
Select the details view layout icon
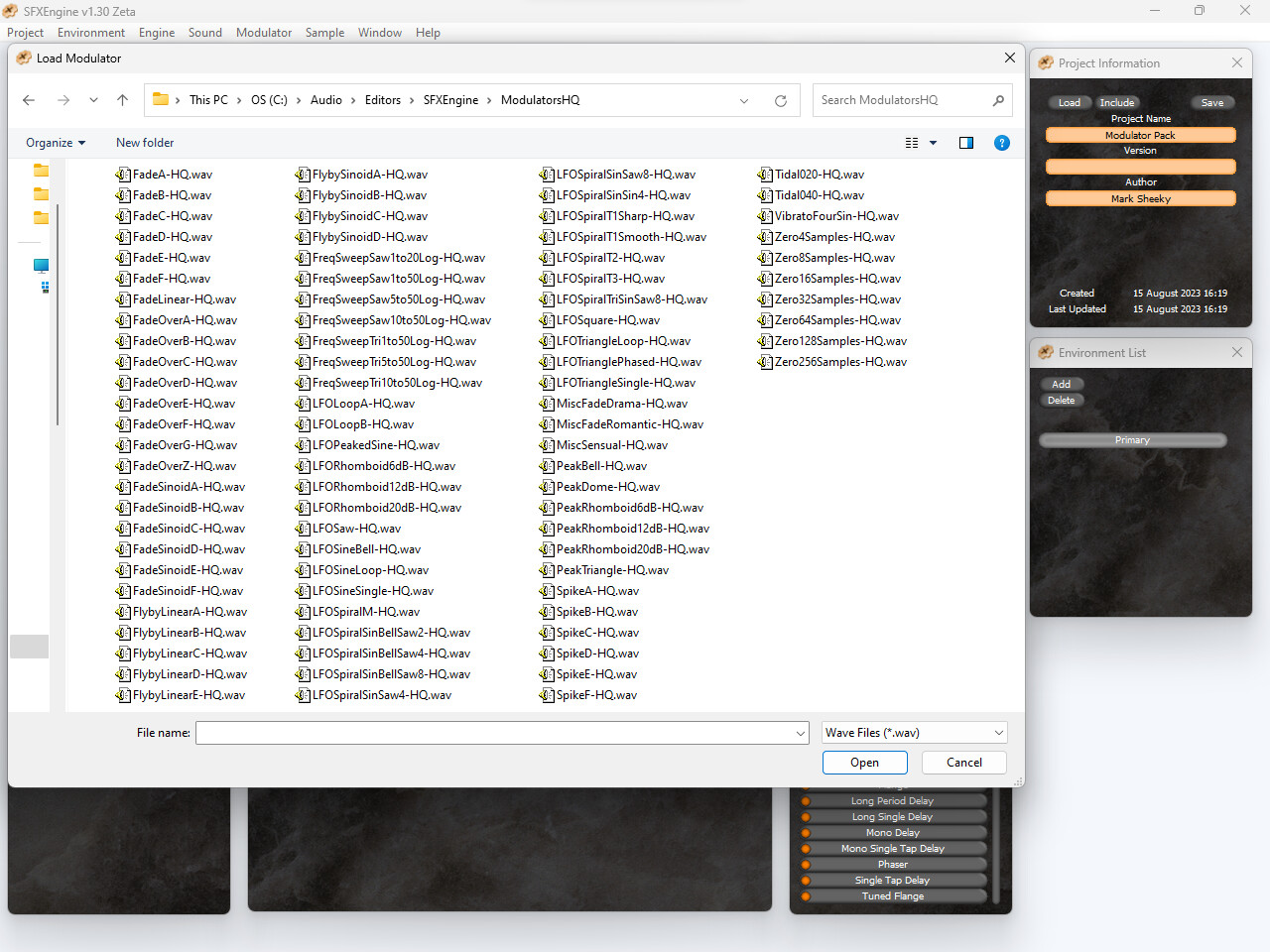coord(911,143)
